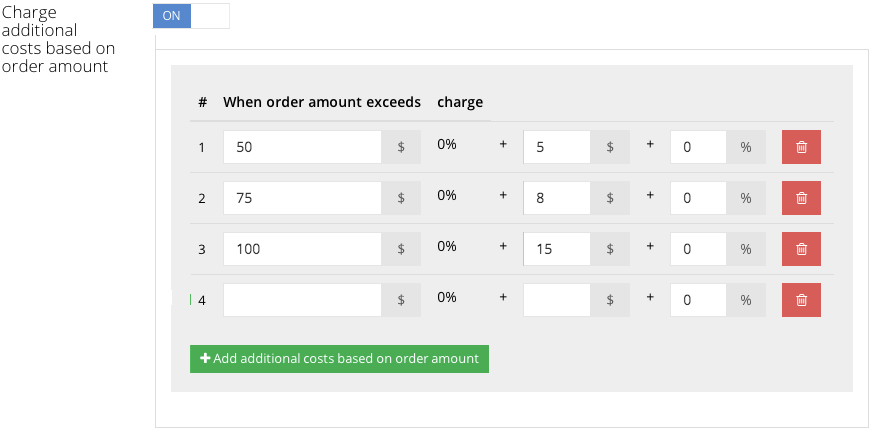Click the empty dollar charge field in row 4

[557, 300]
